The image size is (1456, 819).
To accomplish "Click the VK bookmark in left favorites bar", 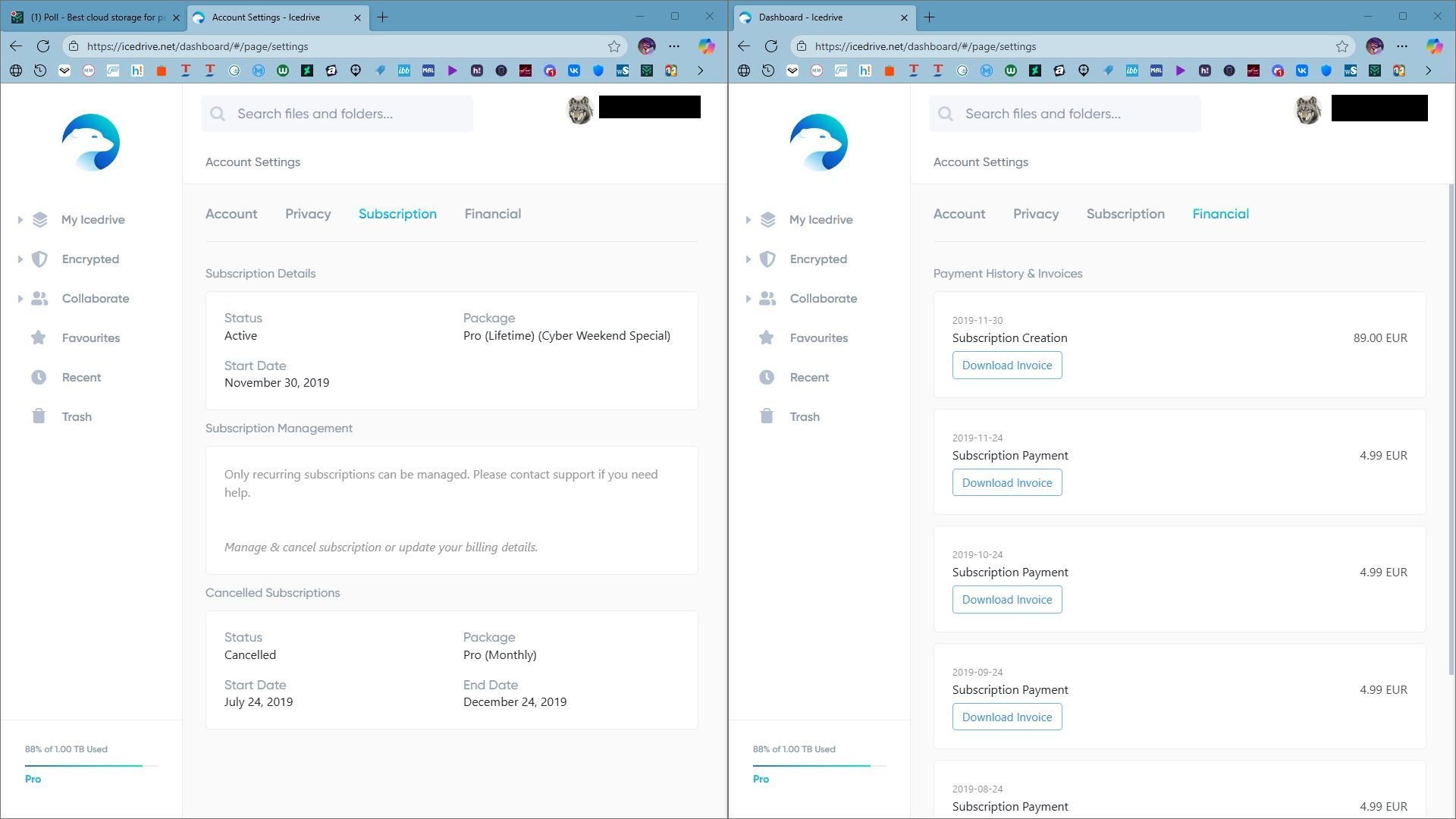I will pos(574,71).
